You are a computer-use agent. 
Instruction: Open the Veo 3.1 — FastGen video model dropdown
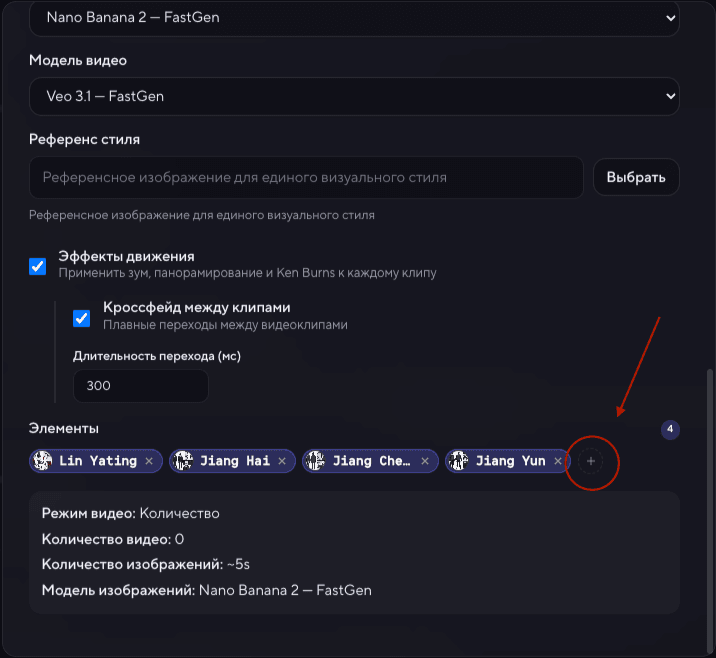tap(354, 96)
